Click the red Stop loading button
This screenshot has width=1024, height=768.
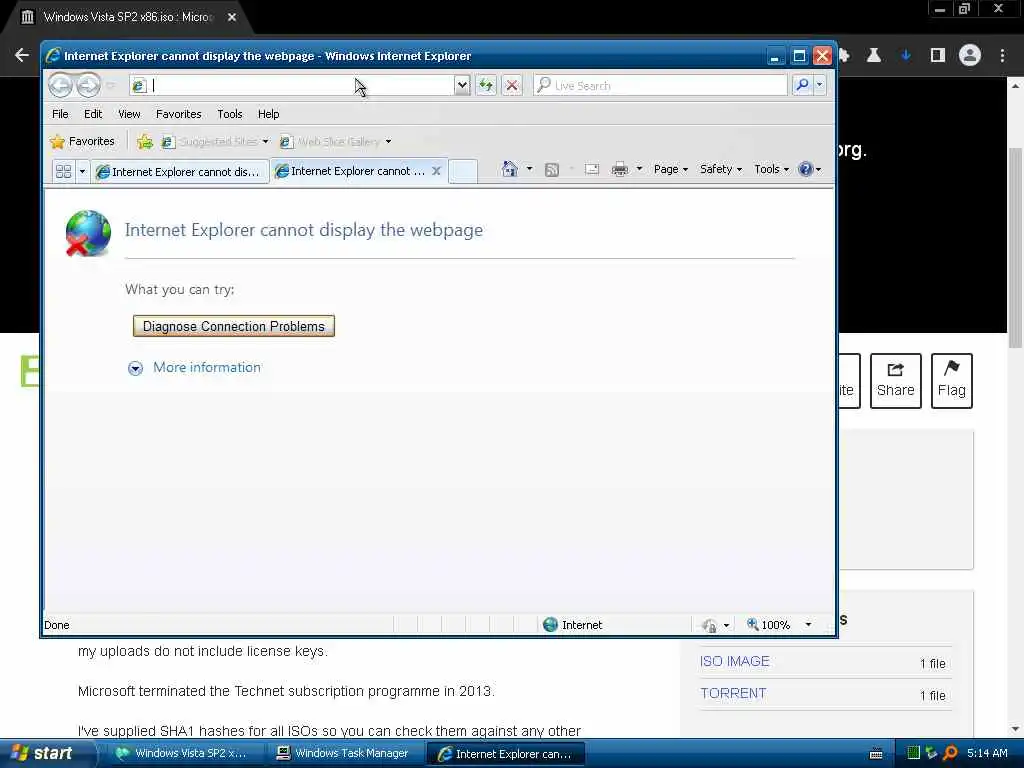click(512, 85)
